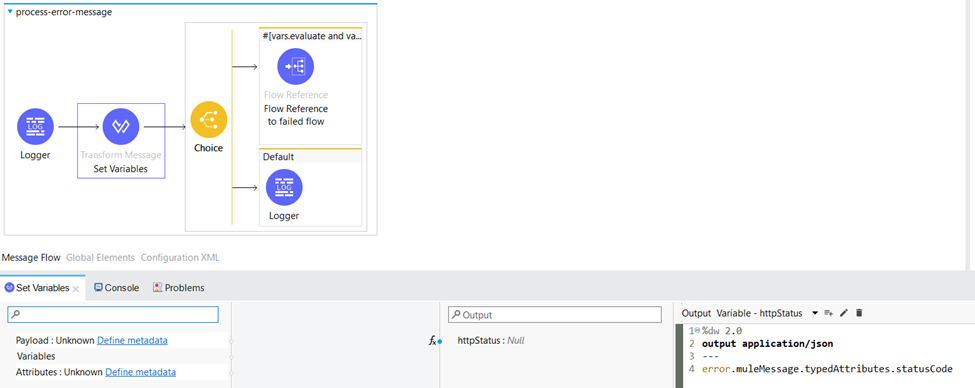Click Define metadata link for Attributes
The height and width of the screenshot is (388, 975).
pos(141,372)
